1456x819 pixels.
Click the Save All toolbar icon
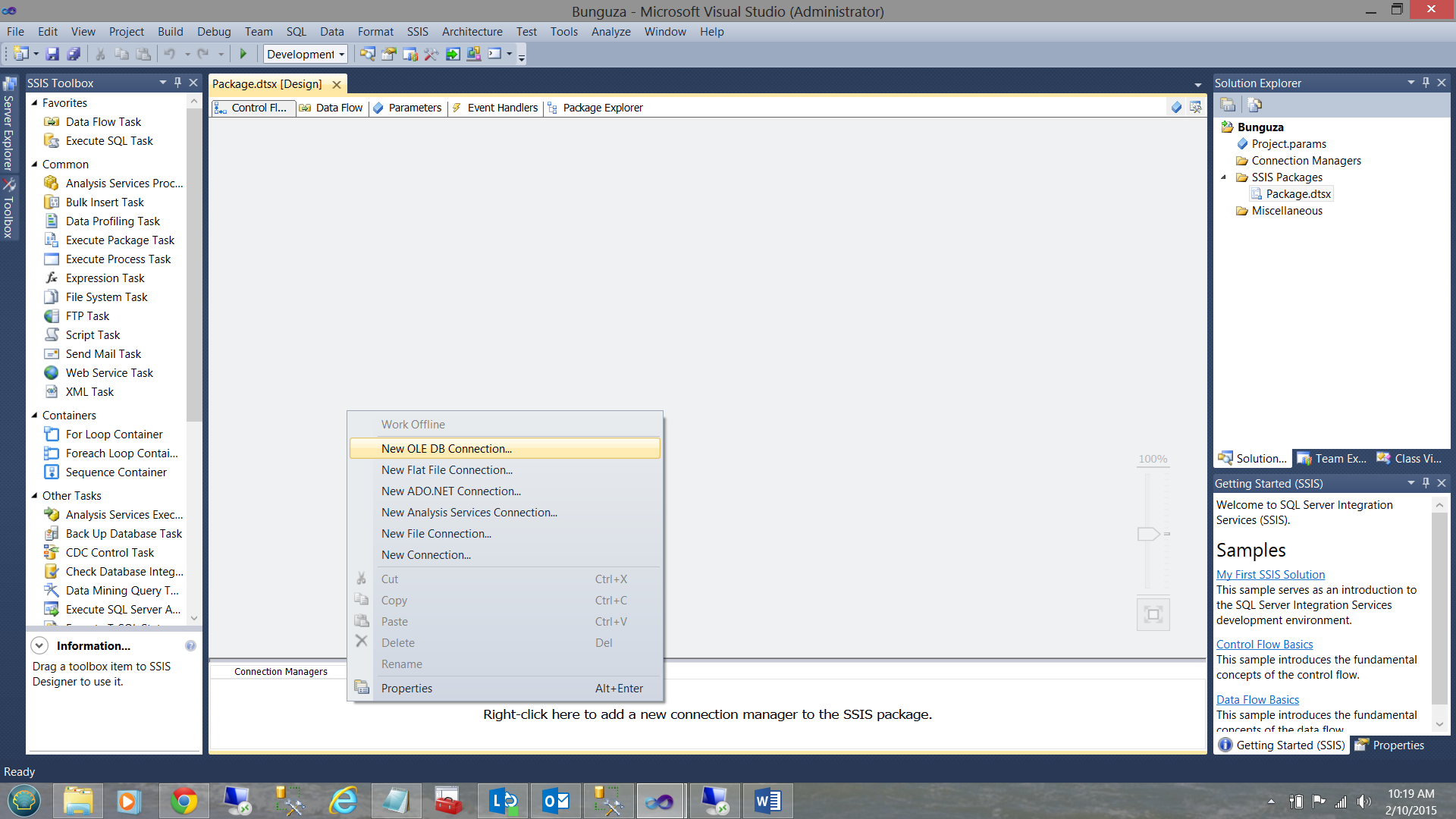(x=74, y=54)
